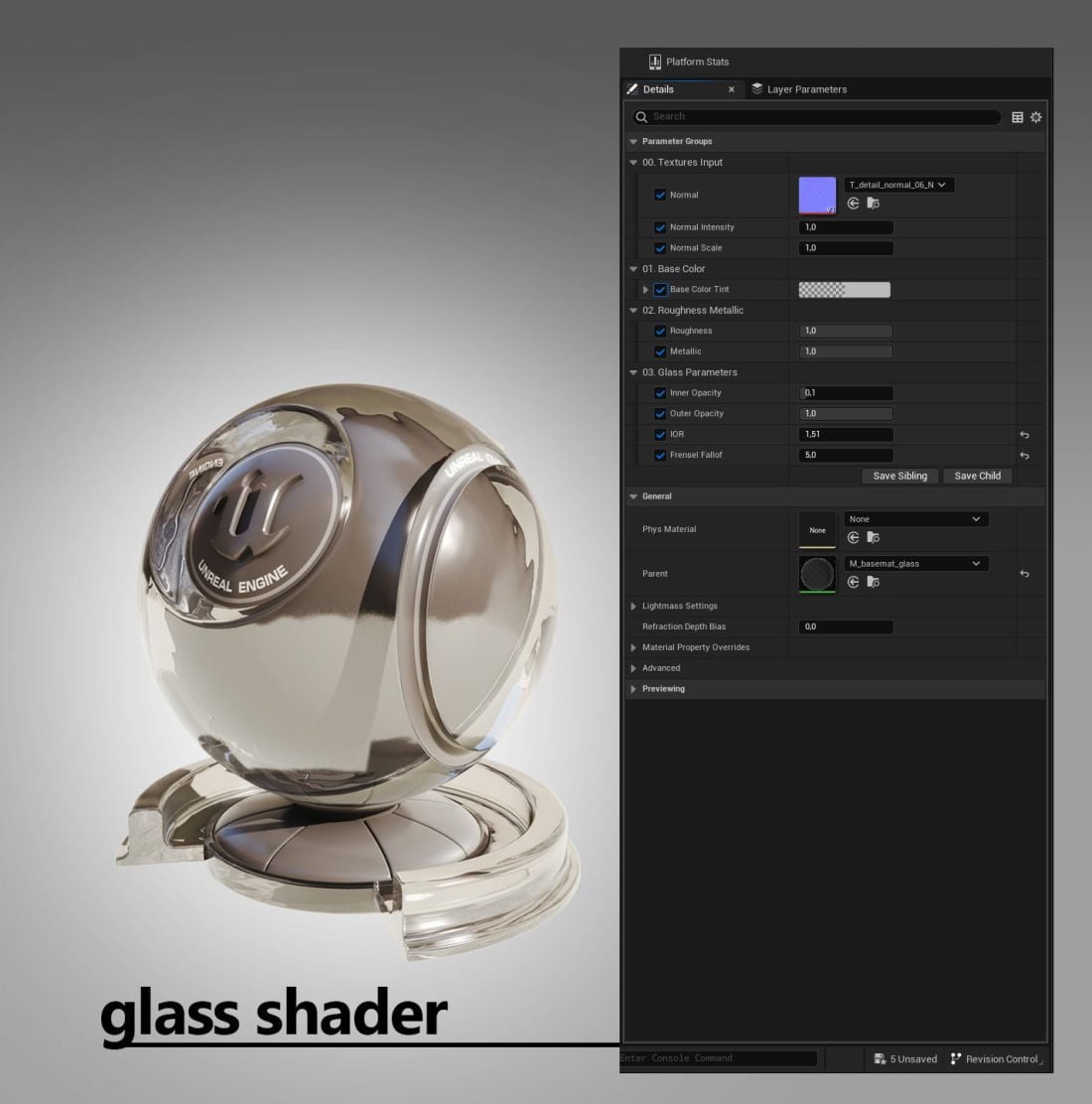Toggle the Normal parameter checkbox
Viewport: 1092px width, 1104px height.
660,195
